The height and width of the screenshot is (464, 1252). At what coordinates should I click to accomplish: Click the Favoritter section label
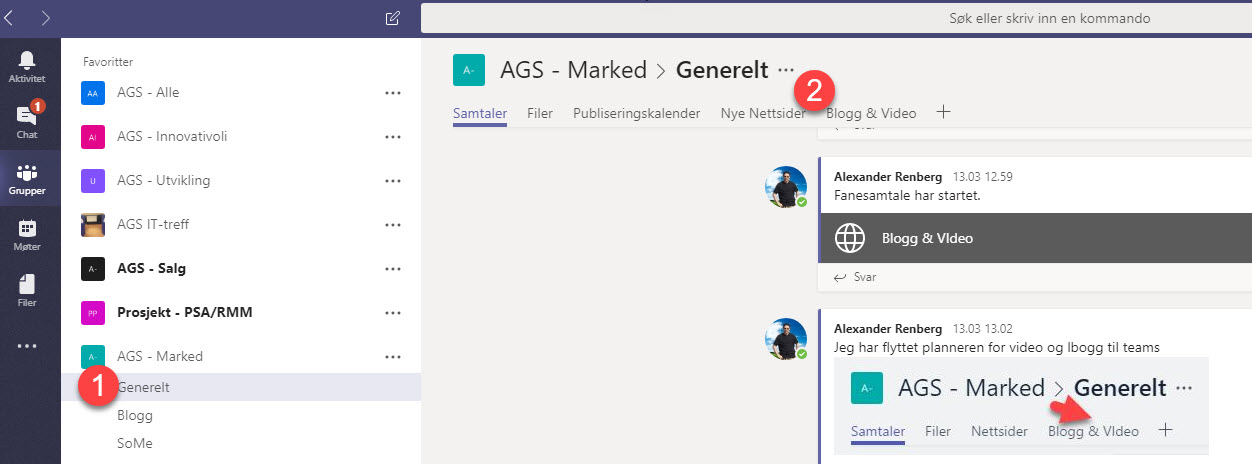click(108, 62)
